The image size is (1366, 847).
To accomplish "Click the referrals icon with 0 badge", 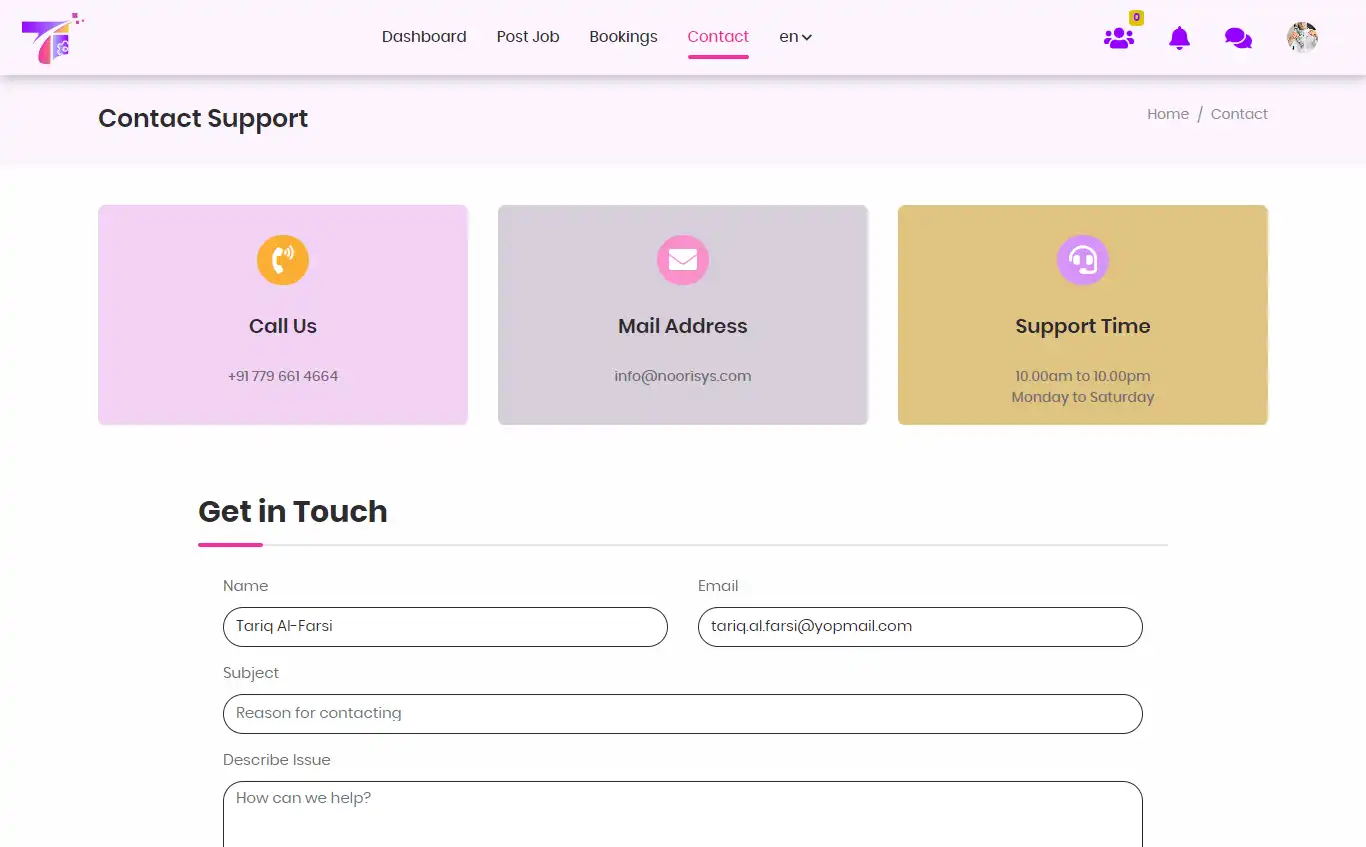I will (1119, 38).
